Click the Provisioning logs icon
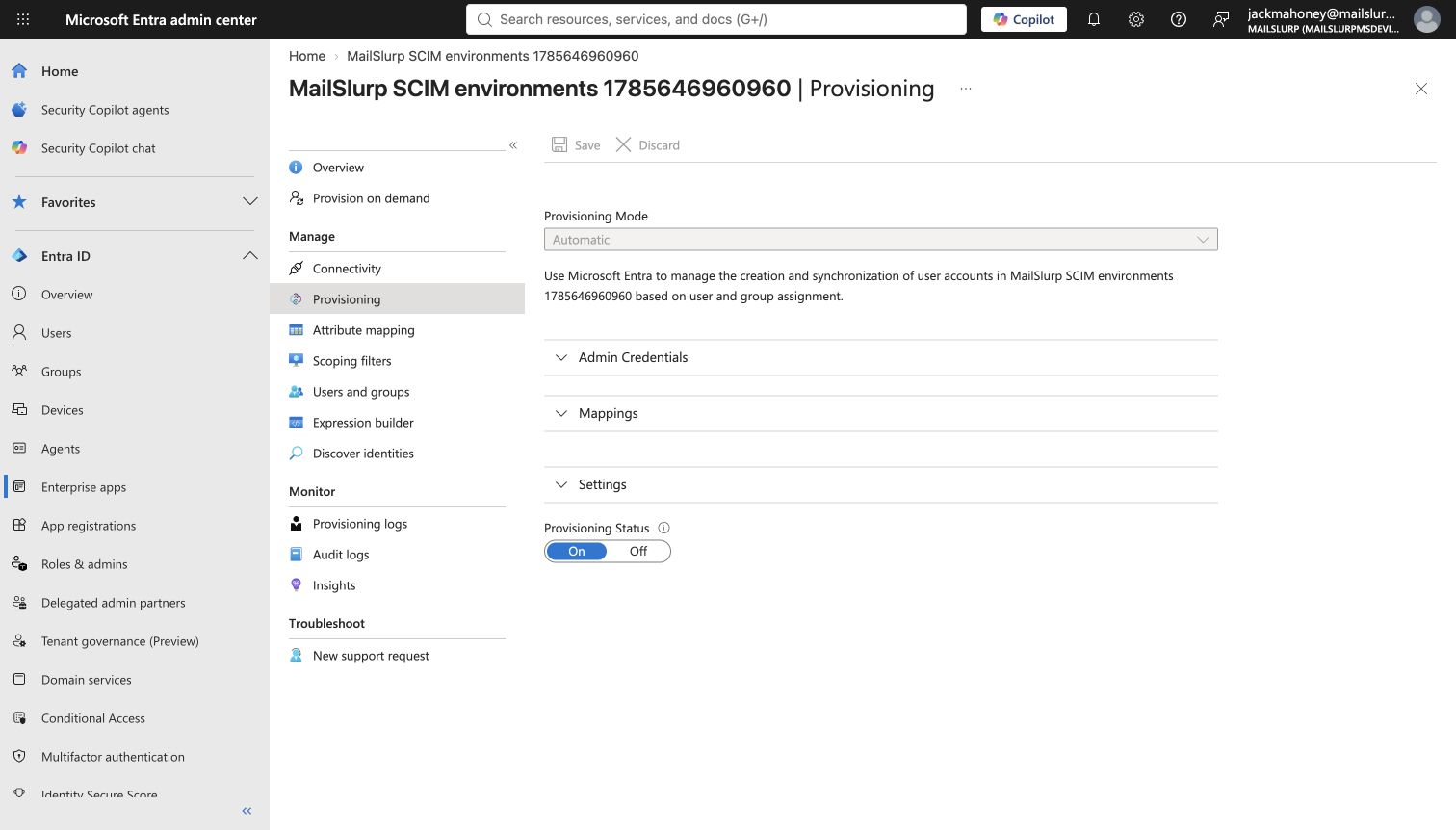Viewport: 1456px width, 830px height. point(297,524)
